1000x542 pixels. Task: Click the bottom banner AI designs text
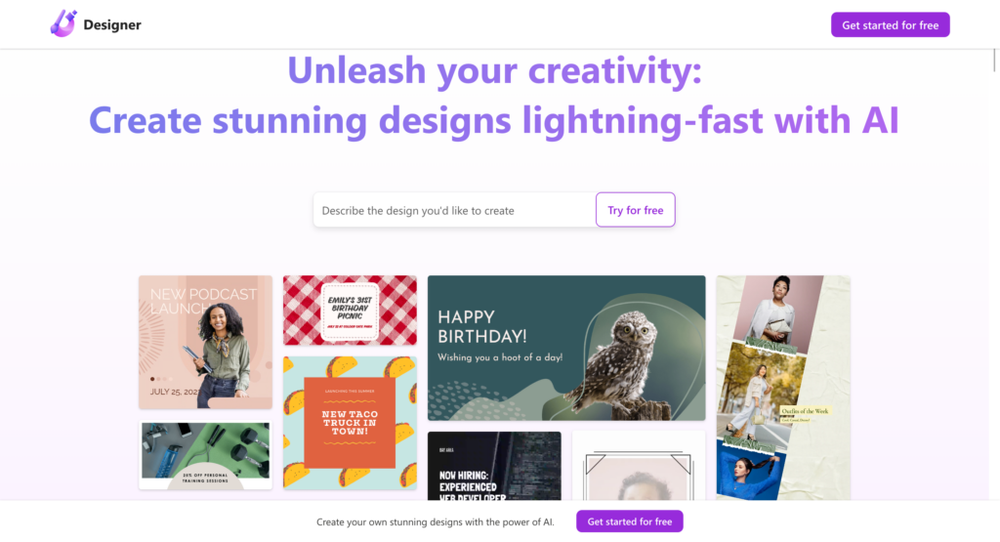click(x=435, y=522)
